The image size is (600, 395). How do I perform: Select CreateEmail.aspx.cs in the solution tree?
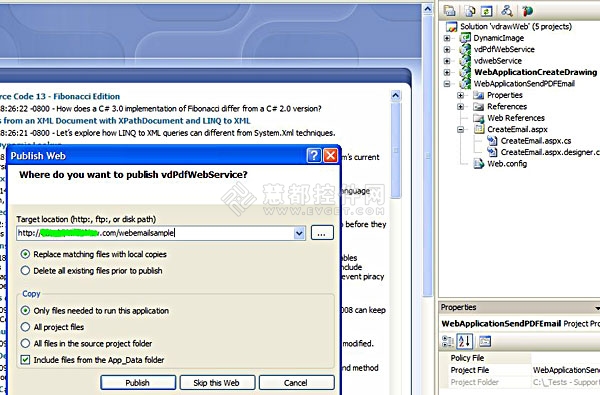[536, 141]
